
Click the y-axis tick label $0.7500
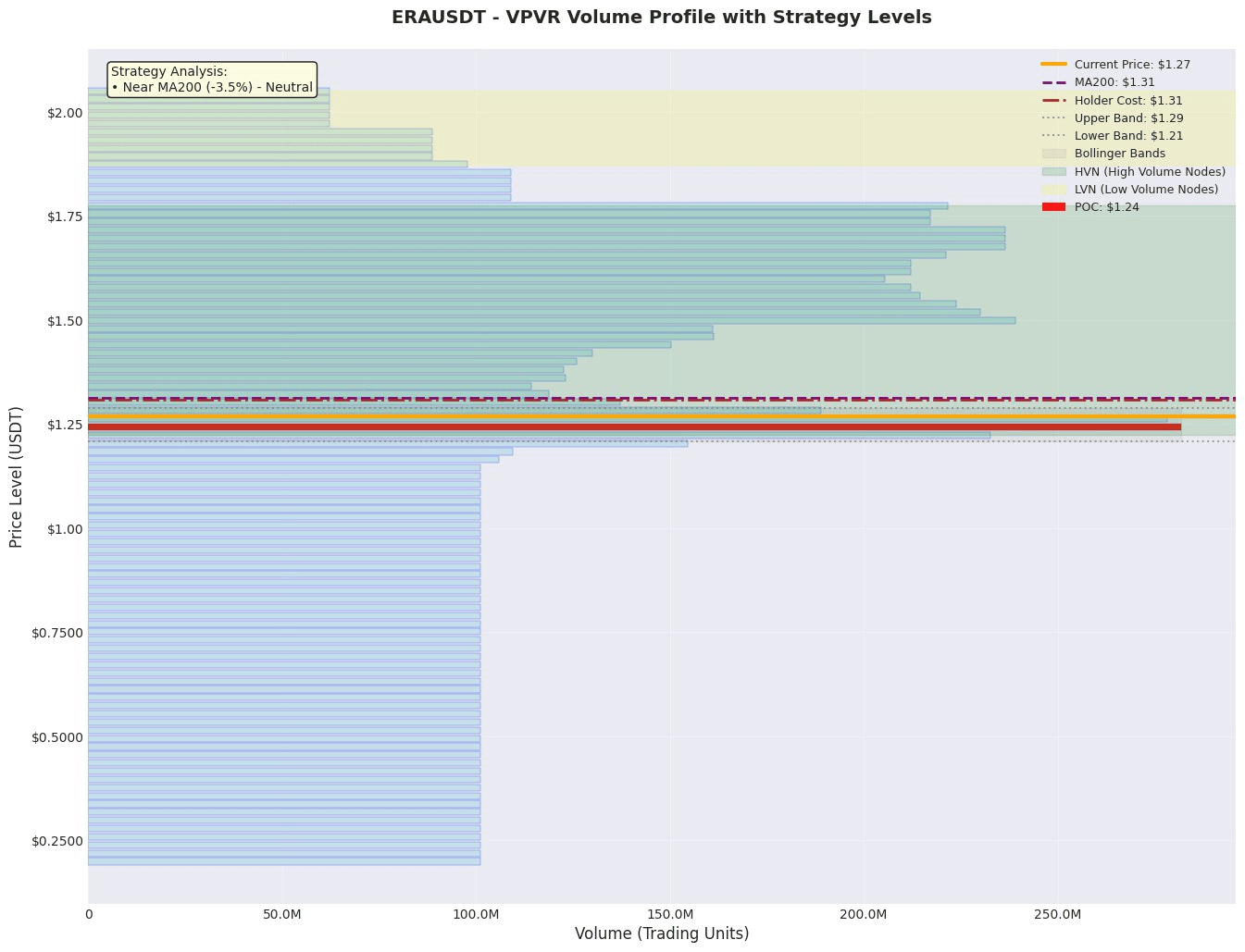click(57, 633)
